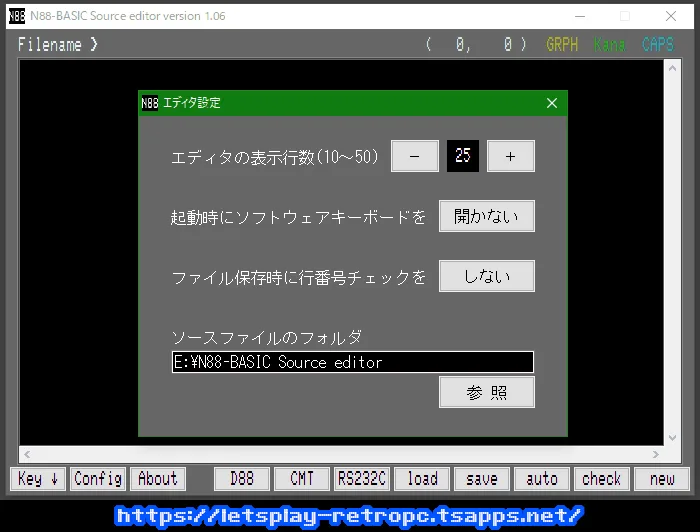Toggle the GRPH key indicator
700x532 pixels.
click(x=562, y=45)
